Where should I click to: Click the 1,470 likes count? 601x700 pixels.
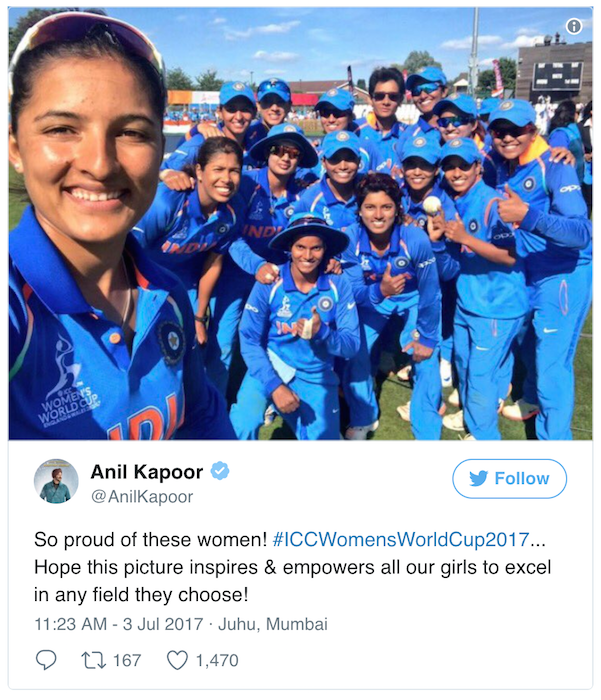coord(217,660)
